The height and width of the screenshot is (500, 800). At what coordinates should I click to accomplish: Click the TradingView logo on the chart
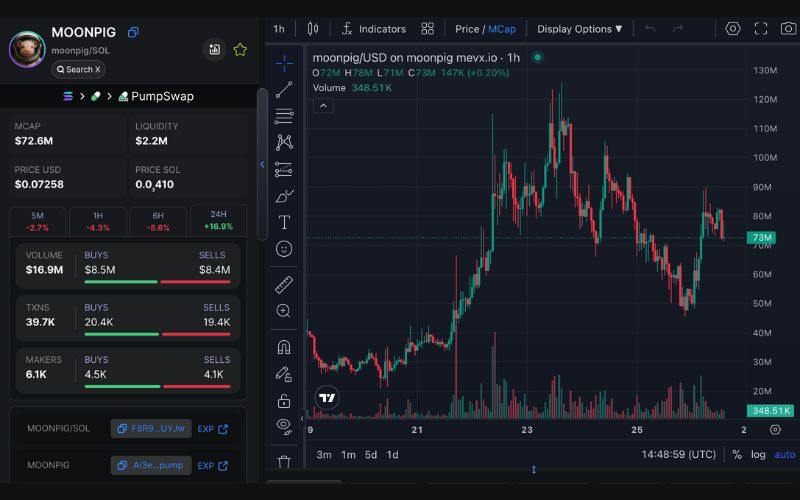click(327, 397)
